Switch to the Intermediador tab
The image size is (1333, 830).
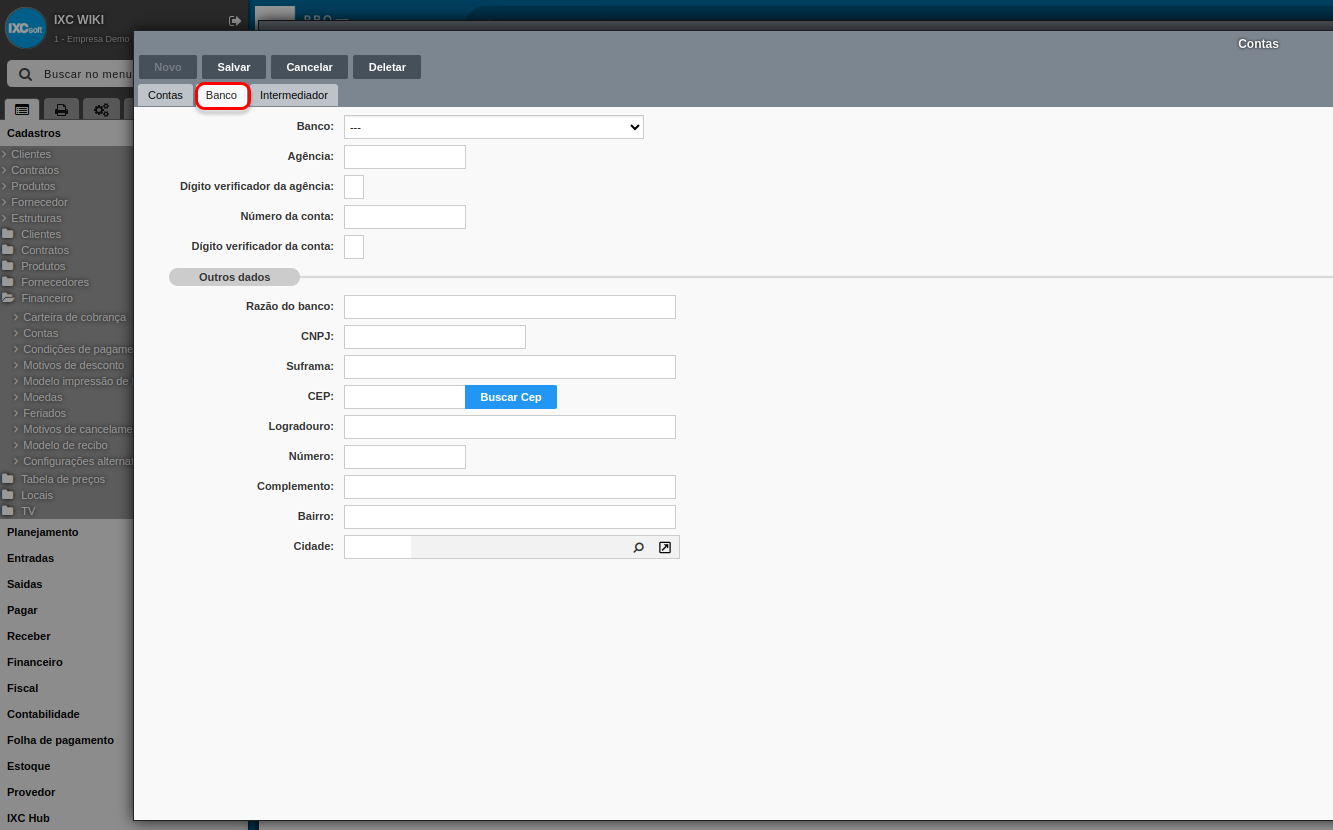[x=294, y=95]
